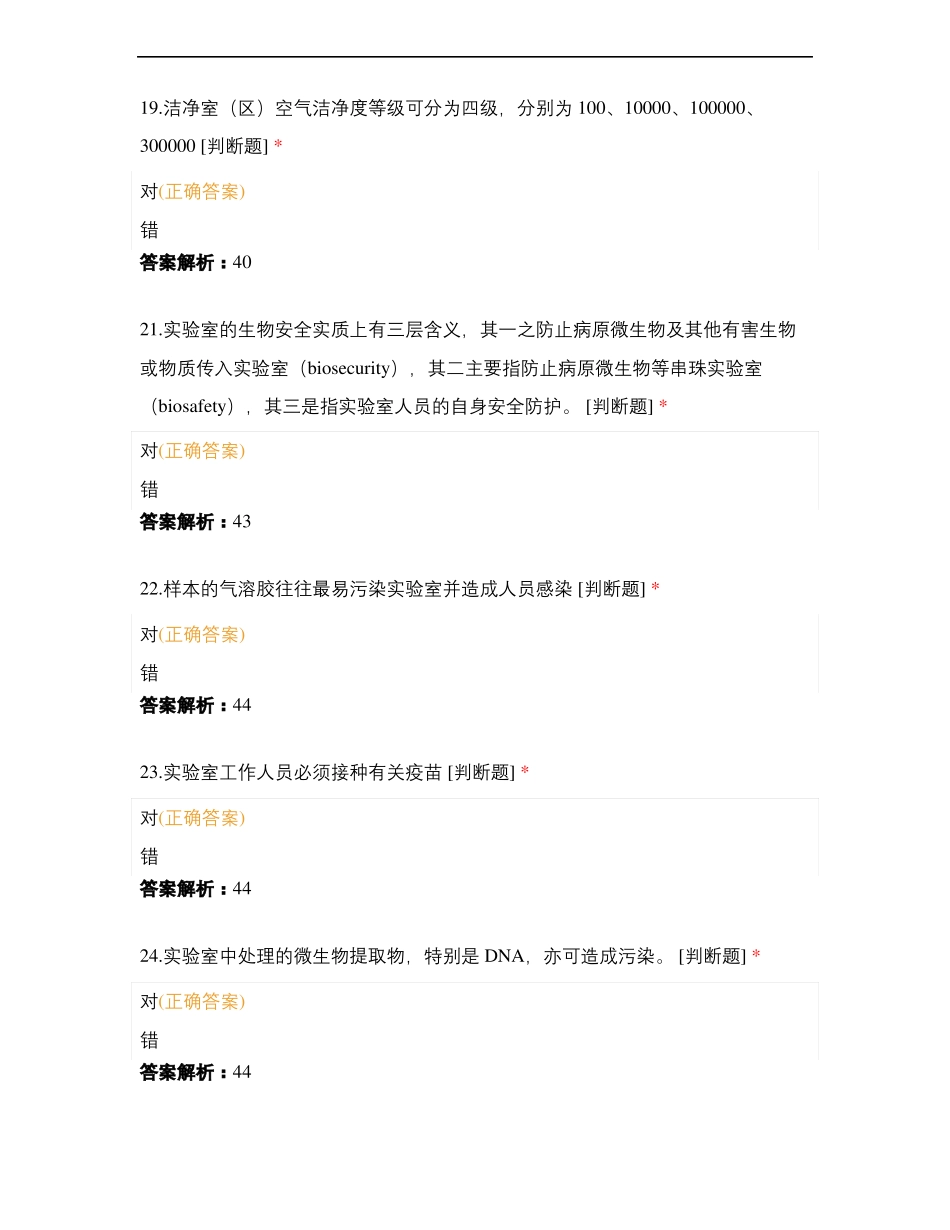Screen dimensions: 950x1230
Task: Click 答案解析 44 under question 22
Action: [195, 705]
